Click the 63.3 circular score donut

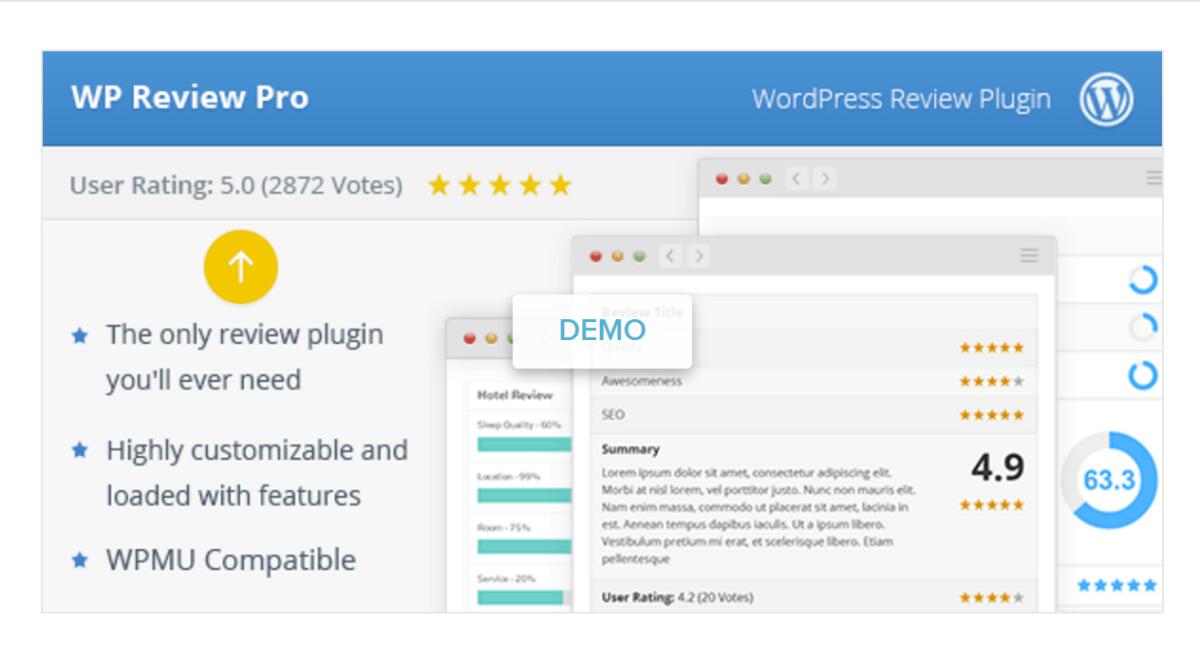[1109, 480]
